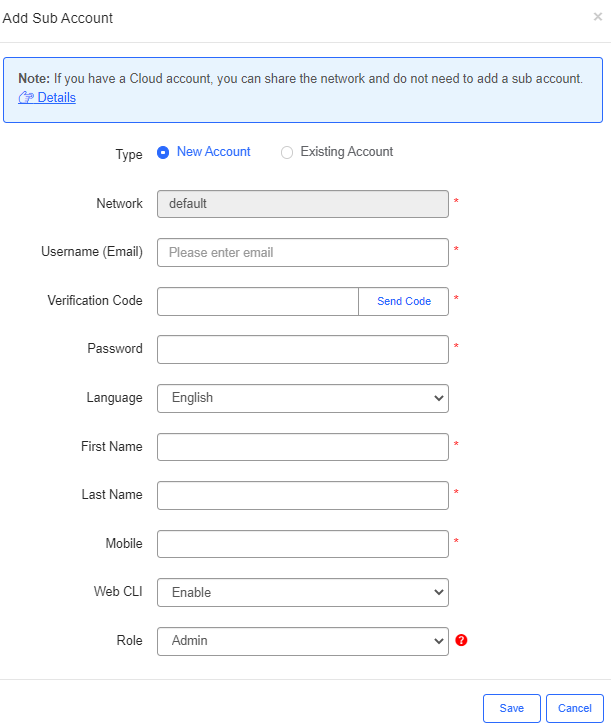Click the disabled Network field
The height and width of the screenshot is (728, 611).
302,203
